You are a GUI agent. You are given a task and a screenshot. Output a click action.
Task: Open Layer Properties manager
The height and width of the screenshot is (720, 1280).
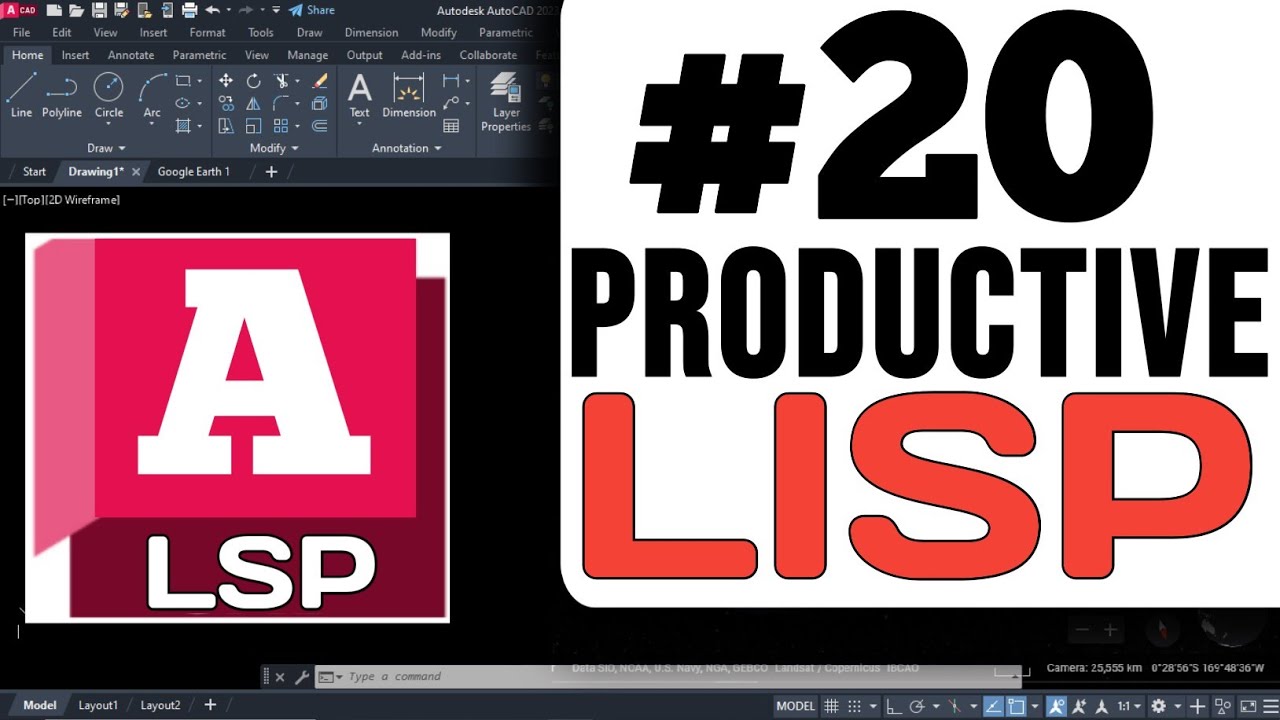click(506, 102)
